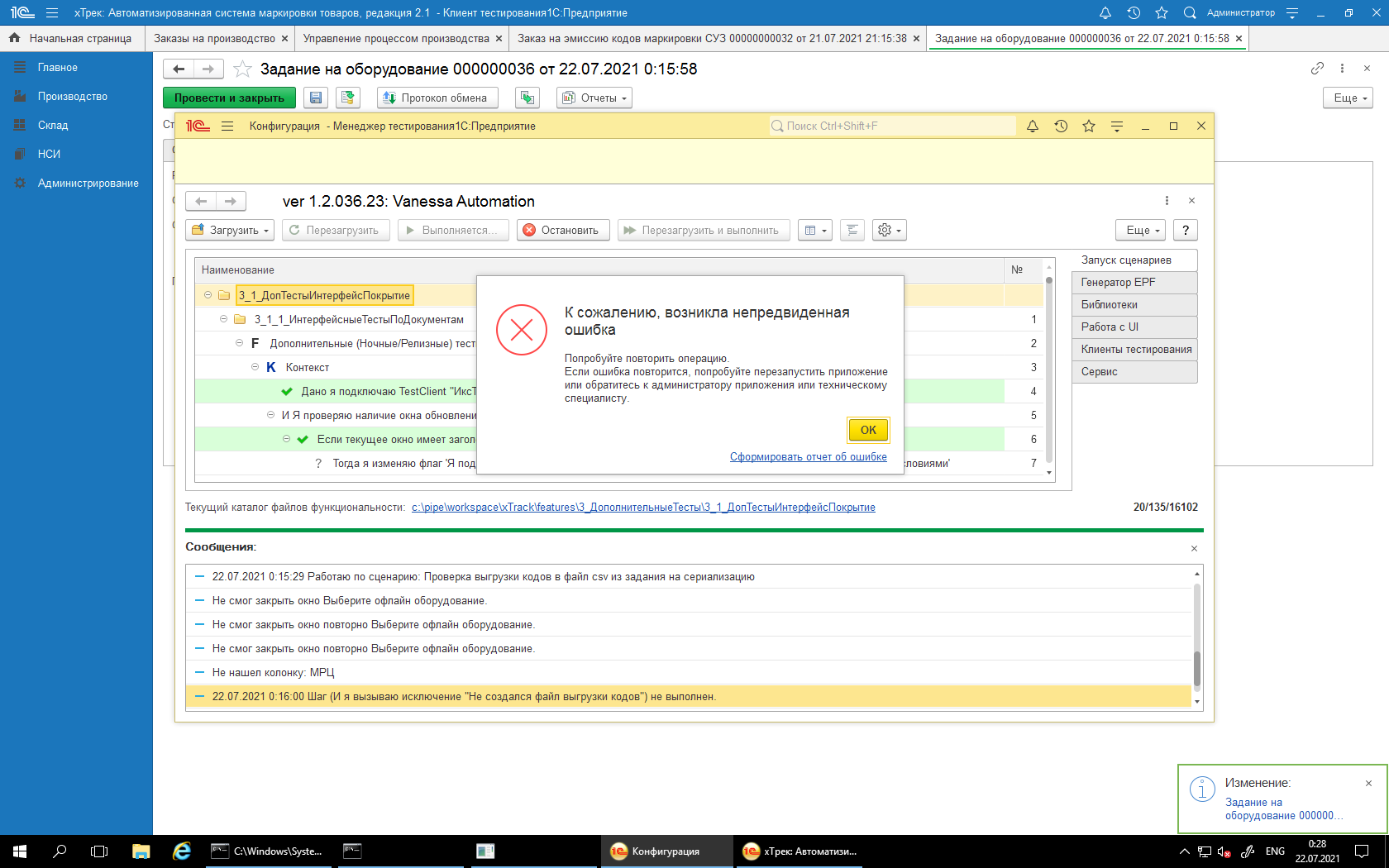The height and width of the screenshot is (868, 1389).
Task: Open the 'Загрузить' dropdown
Action: tap(231, 230)
